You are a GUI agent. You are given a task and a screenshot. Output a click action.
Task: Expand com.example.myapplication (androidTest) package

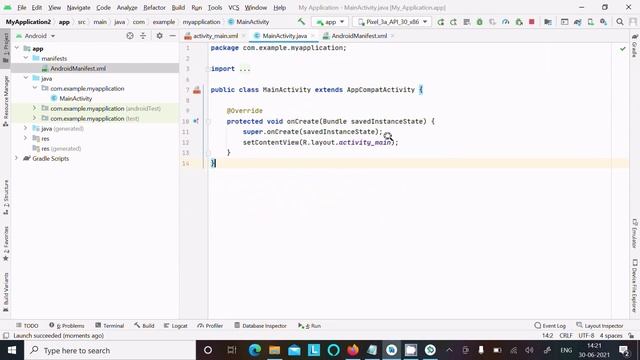click(x=34, y=108)
